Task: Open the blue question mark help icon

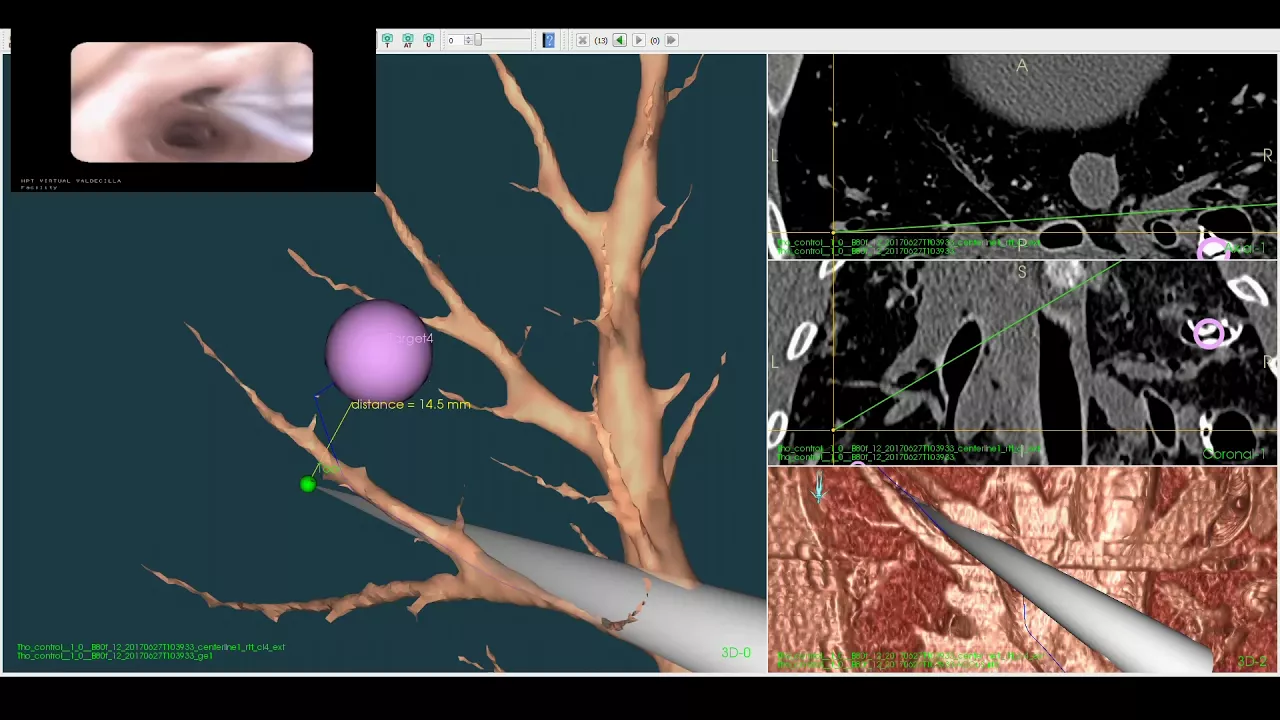Action: point(548,40)
